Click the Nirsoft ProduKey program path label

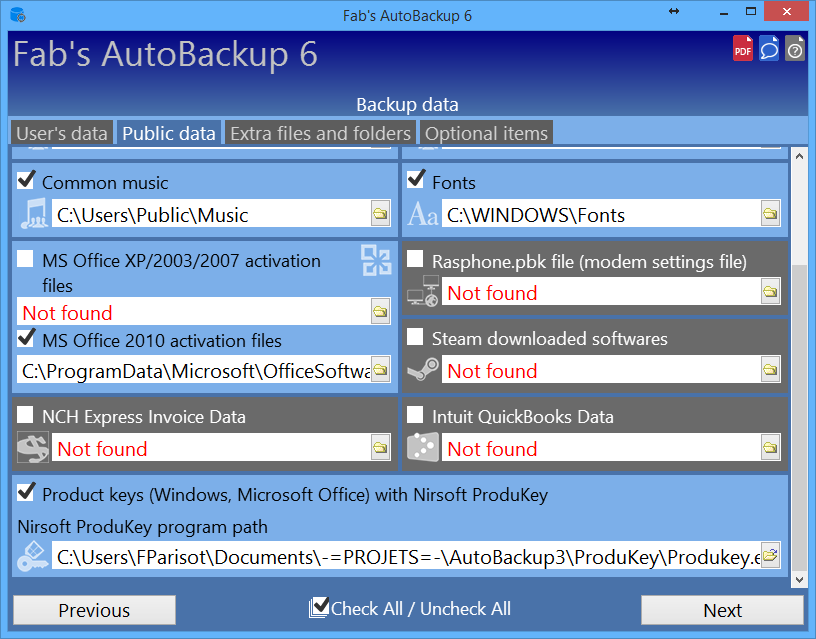pyautogui.click(x=143, y=527)
